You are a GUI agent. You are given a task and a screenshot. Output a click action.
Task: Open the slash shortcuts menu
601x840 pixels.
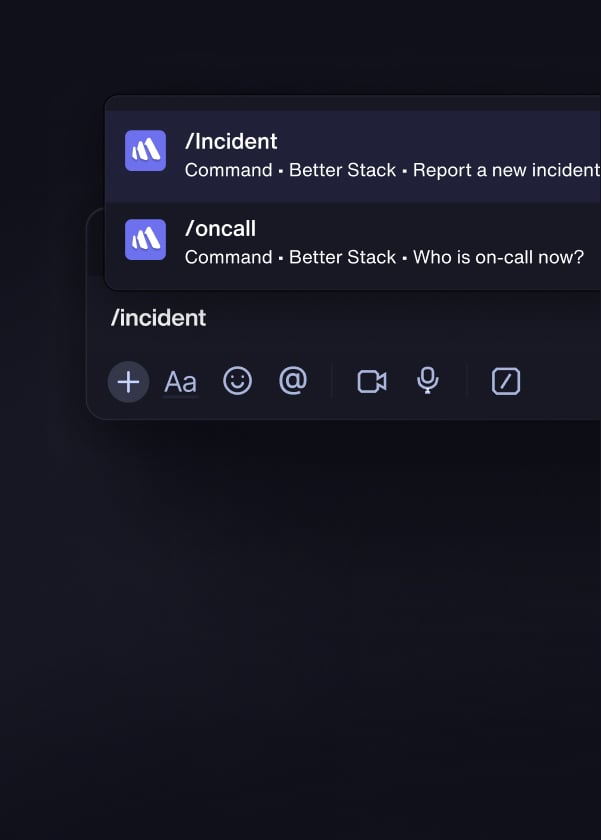click(x=506, y=381)
